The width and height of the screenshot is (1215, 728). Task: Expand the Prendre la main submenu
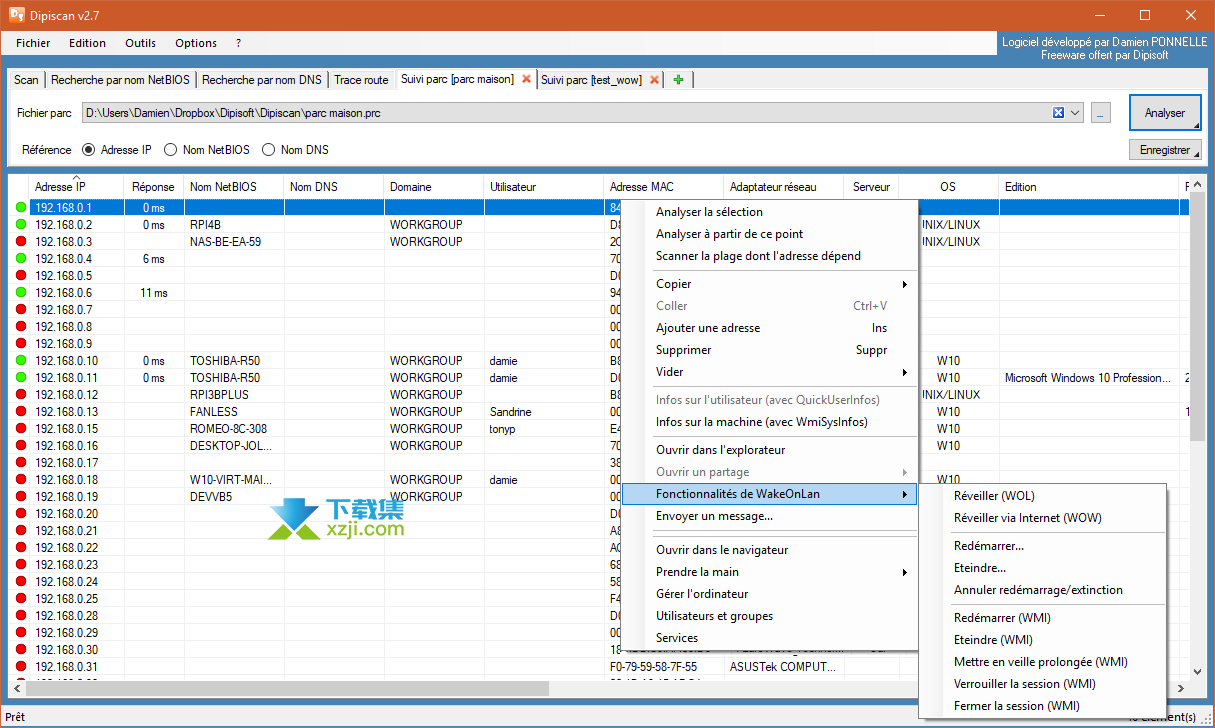pos(769,572)
